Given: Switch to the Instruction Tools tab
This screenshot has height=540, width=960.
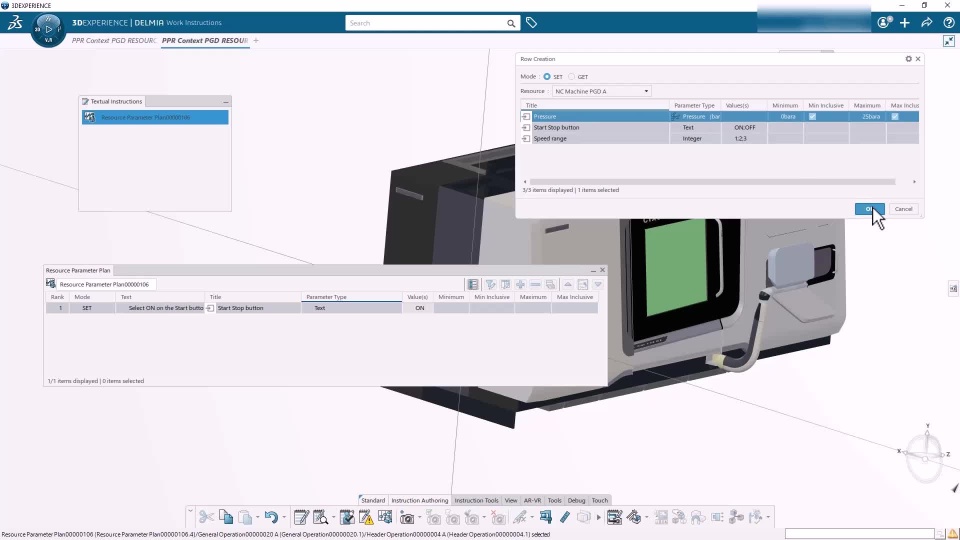Looking at the screenshot, I should coord(476,500).
